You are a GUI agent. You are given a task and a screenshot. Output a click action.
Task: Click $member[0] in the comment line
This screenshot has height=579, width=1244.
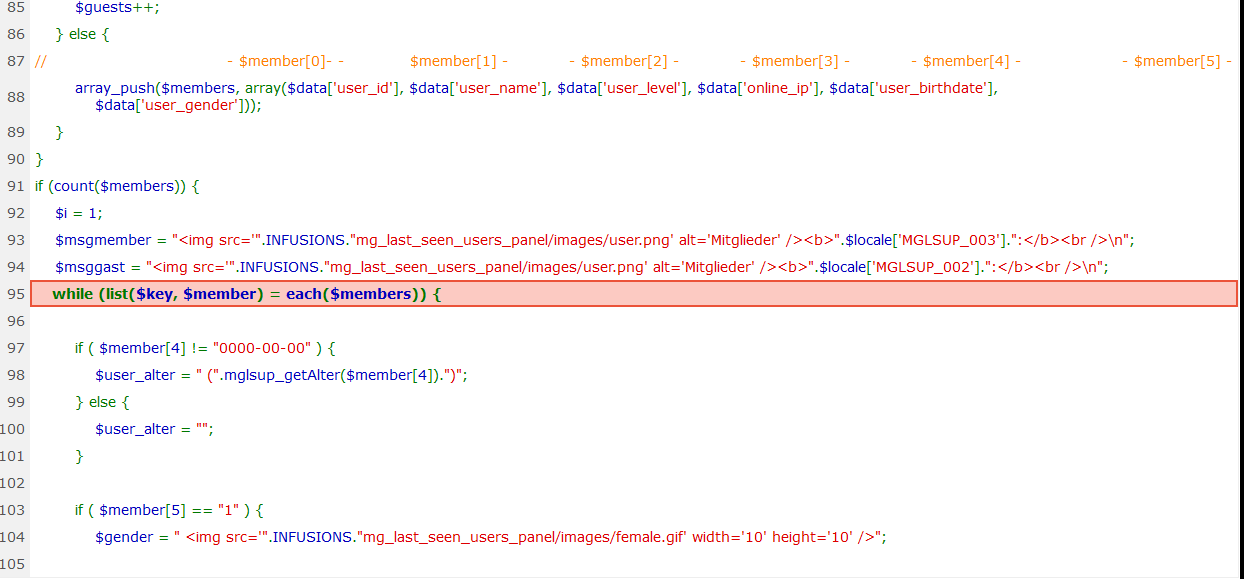pos(282,61)
